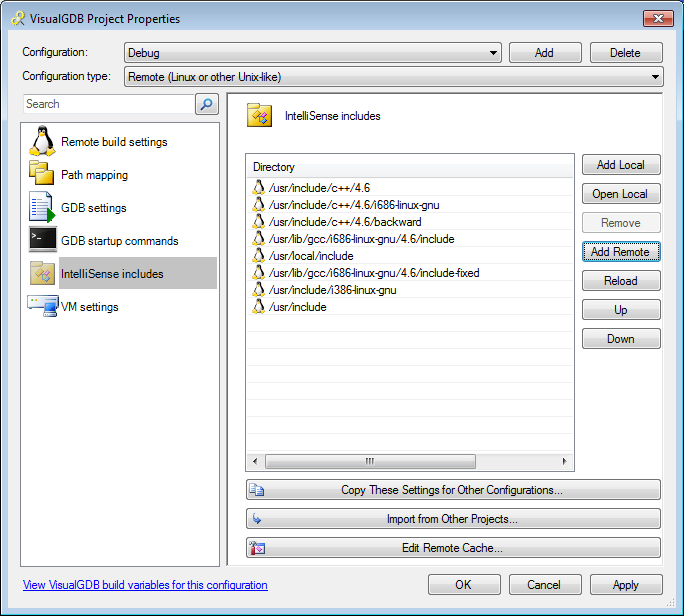Screen dimensions: 684x616
Task: Click the Cancel button
Action: click(x=545, y=585)
